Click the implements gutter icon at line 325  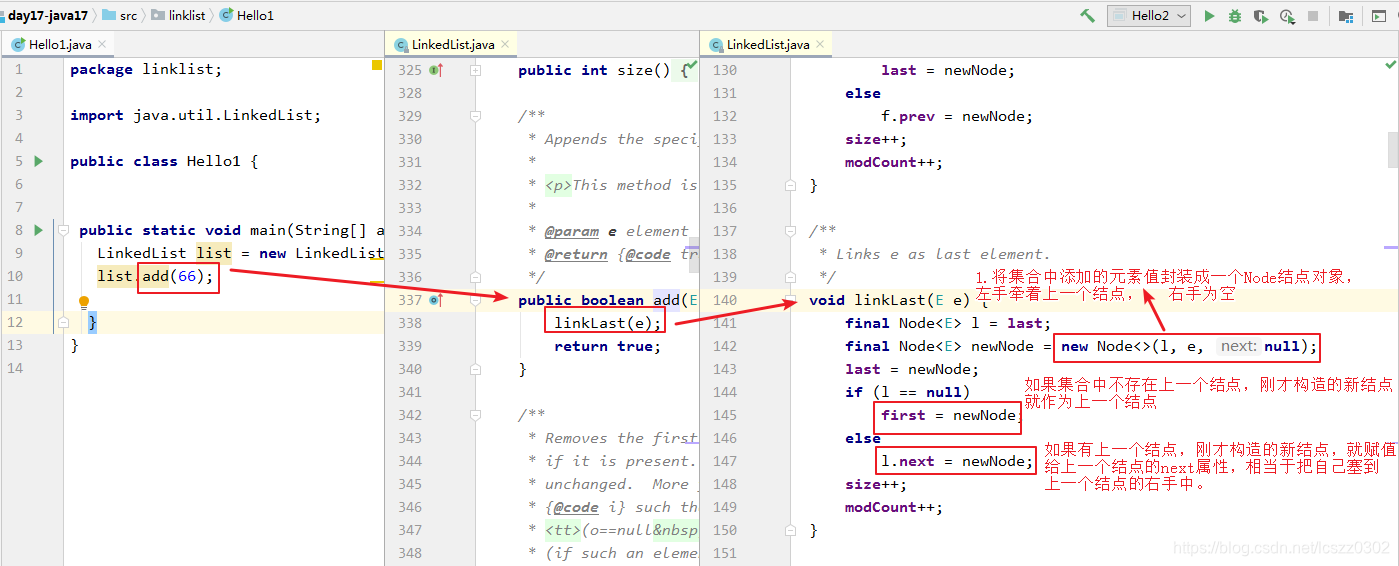[x=435, y=70]
